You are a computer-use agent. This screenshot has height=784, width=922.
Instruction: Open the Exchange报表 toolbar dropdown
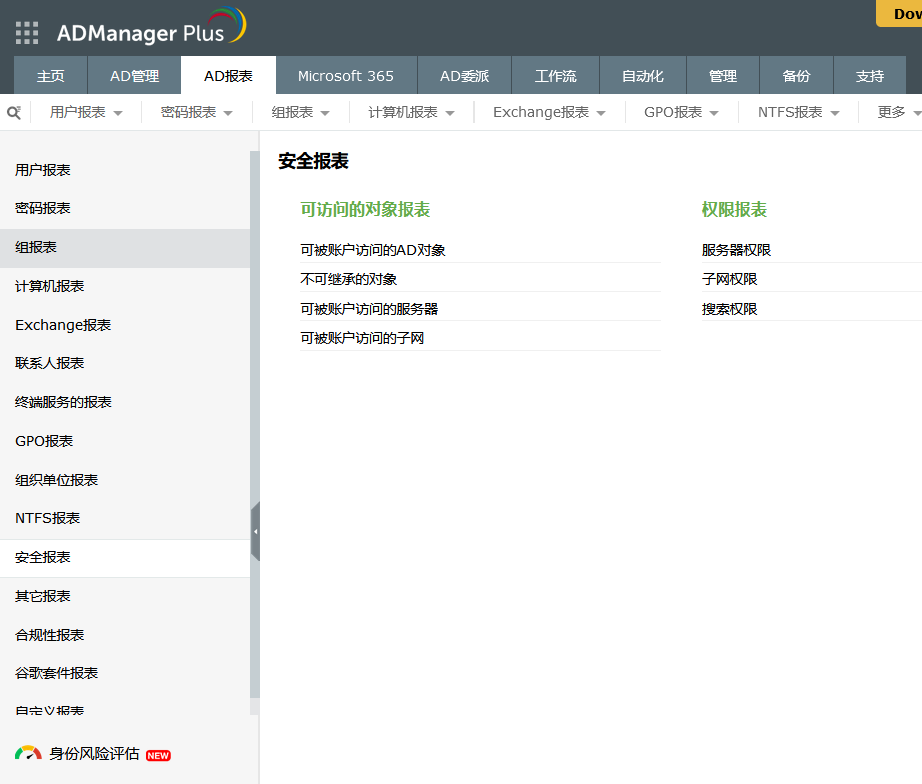coord(549,113)
